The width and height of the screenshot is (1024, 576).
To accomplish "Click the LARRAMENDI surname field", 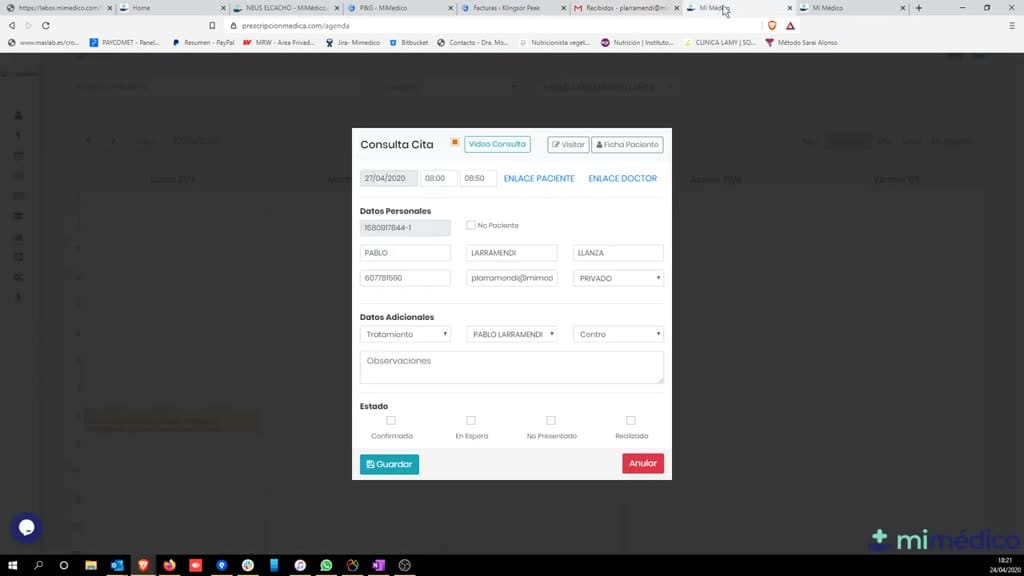I will coord(511,253).
